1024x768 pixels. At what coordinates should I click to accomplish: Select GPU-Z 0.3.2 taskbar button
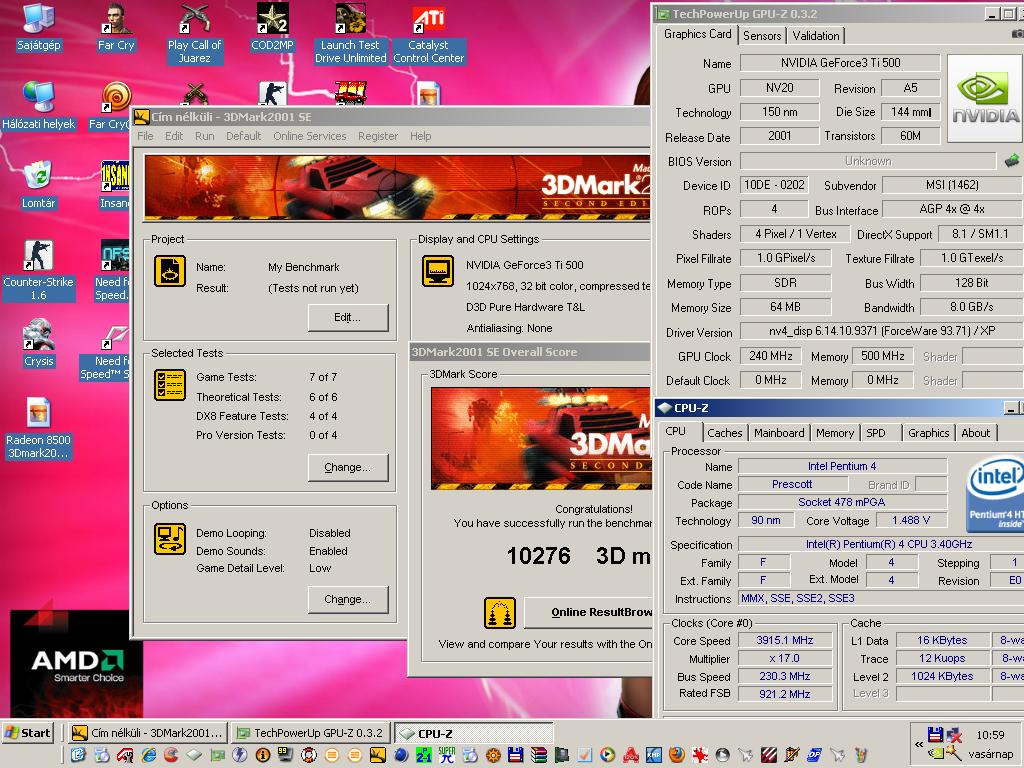[312, 733]
